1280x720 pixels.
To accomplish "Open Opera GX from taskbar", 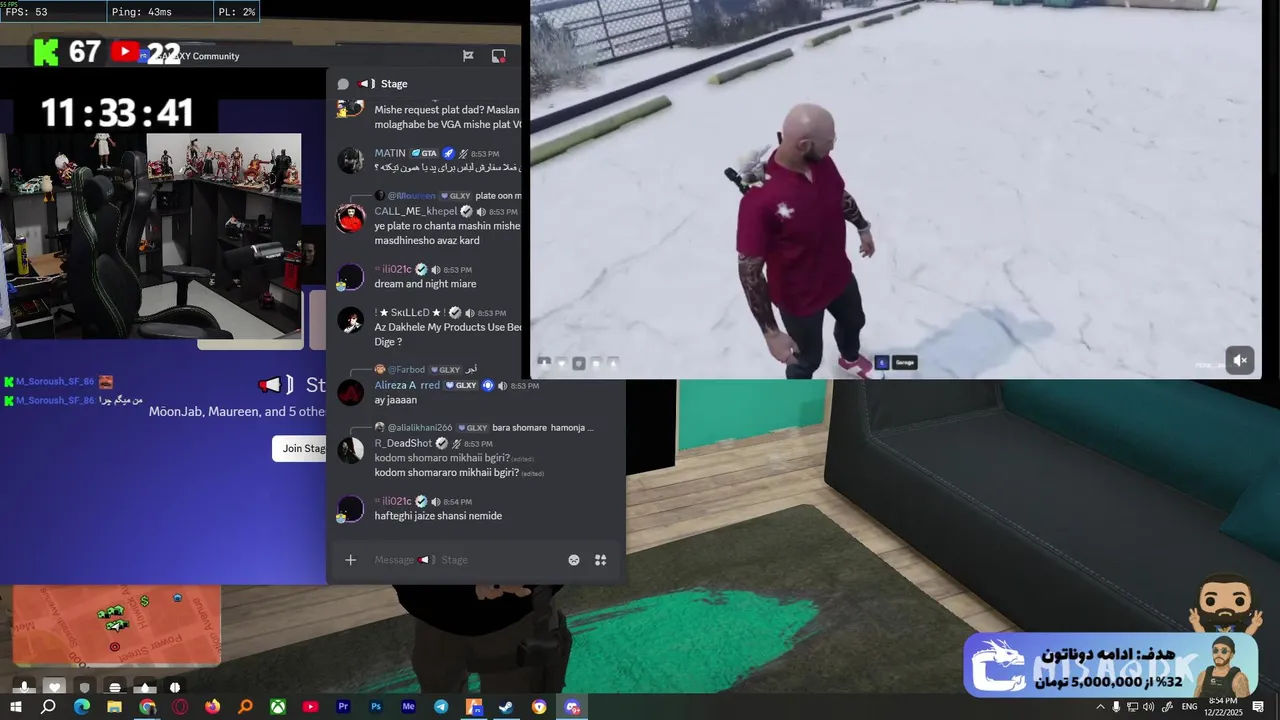I will (x=180, y=707).
